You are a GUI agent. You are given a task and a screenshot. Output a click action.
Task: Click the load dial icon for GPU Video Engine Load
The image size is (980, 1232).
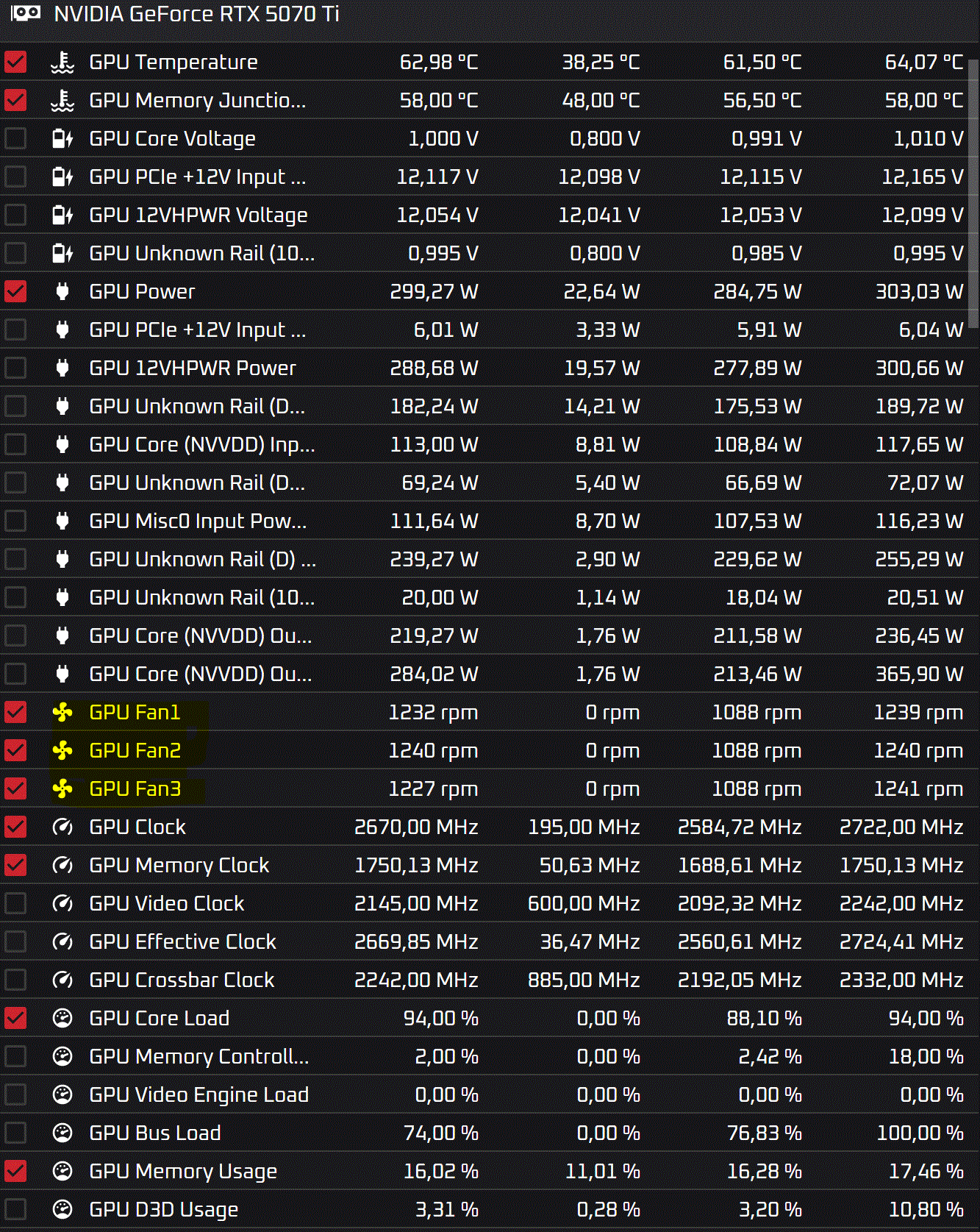tap(62, 1094)
